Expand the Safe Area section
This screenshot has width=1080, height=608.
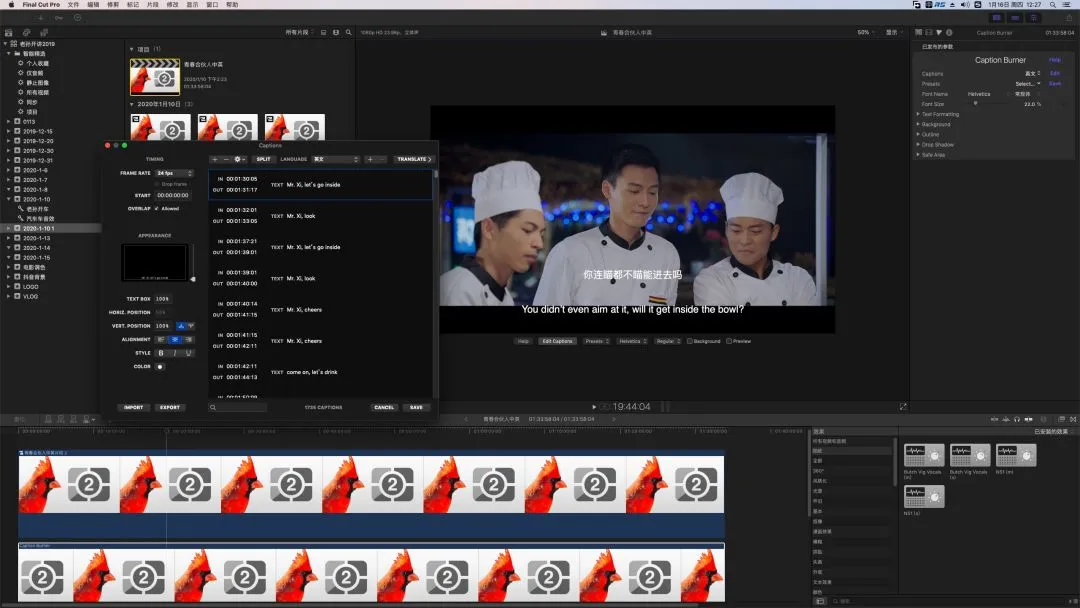(x=918, y=155)
